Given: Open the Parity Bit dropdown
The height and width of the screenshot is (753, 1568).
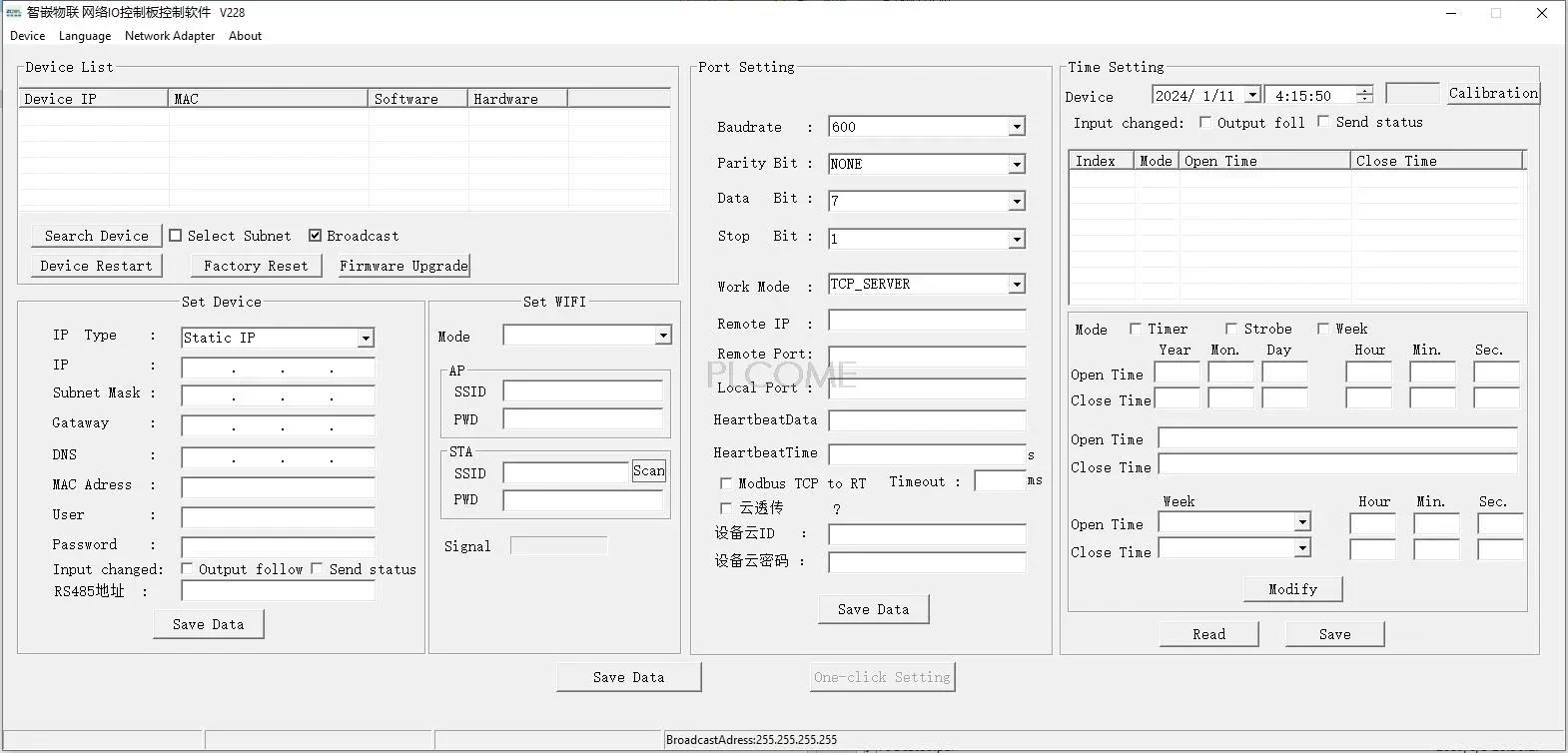Looking at the screenshot, I should 1016,164.
